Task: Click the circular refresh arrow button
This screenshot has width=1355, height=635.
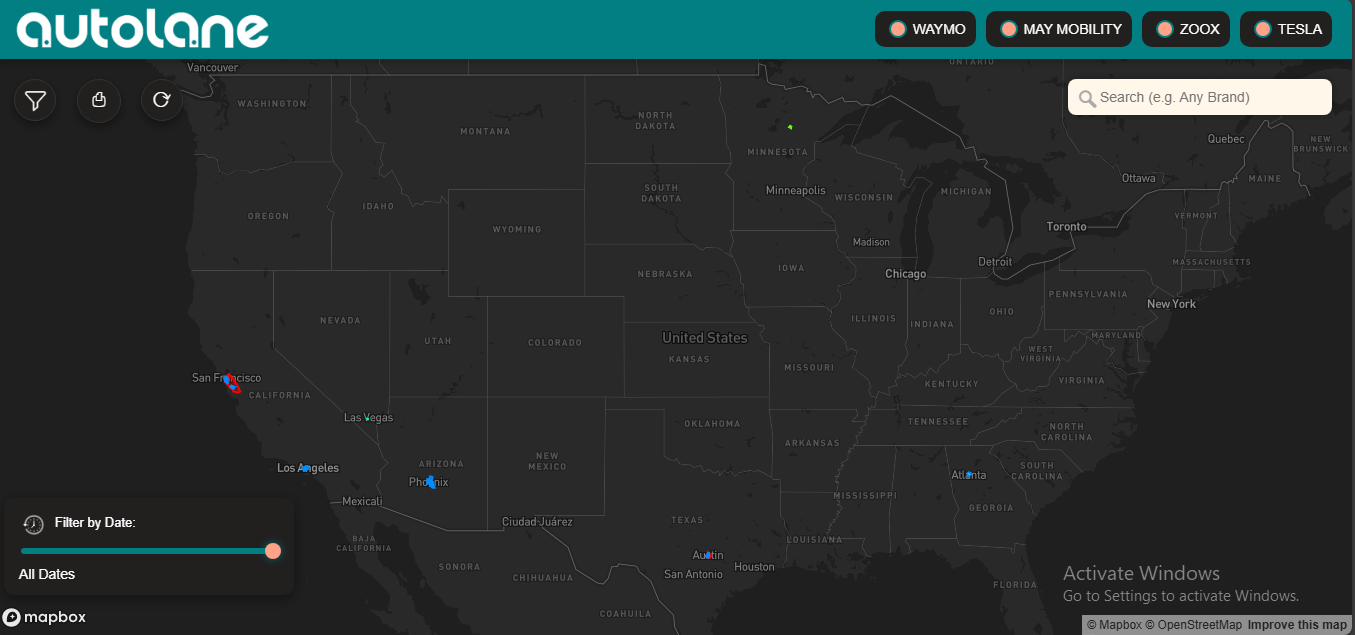Action: [x=162, y=100]
